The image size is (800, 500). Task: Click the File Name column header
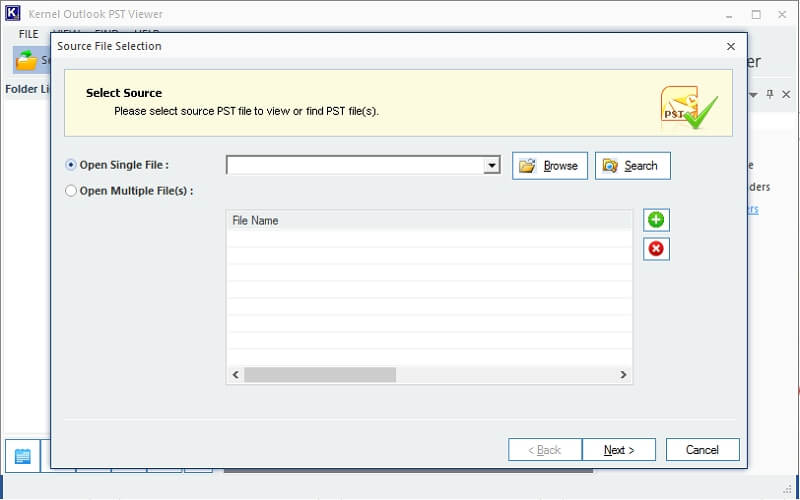429,220
